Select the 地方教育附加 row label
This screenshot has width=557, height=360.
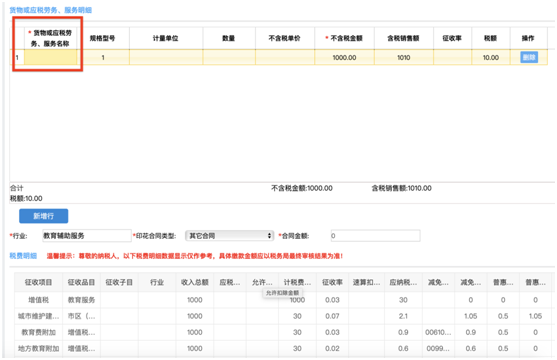[x=38, y=349]
